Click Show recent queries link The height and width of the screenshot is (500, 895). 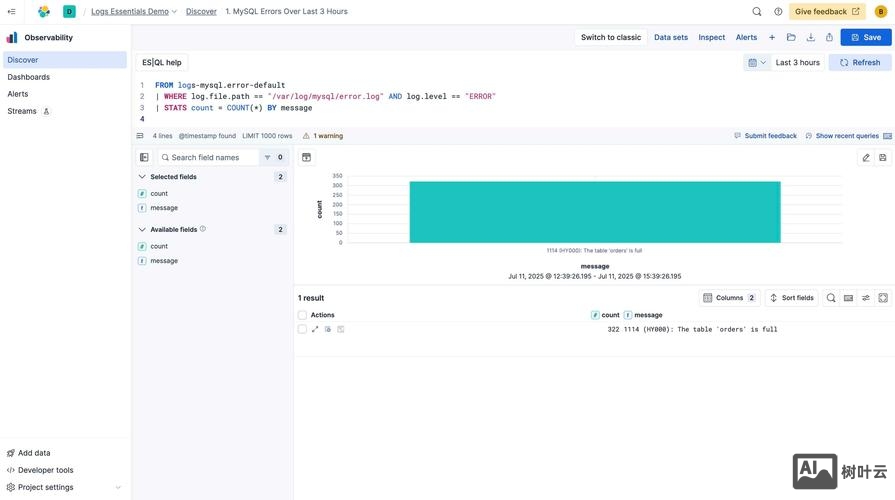click(842, 136)
